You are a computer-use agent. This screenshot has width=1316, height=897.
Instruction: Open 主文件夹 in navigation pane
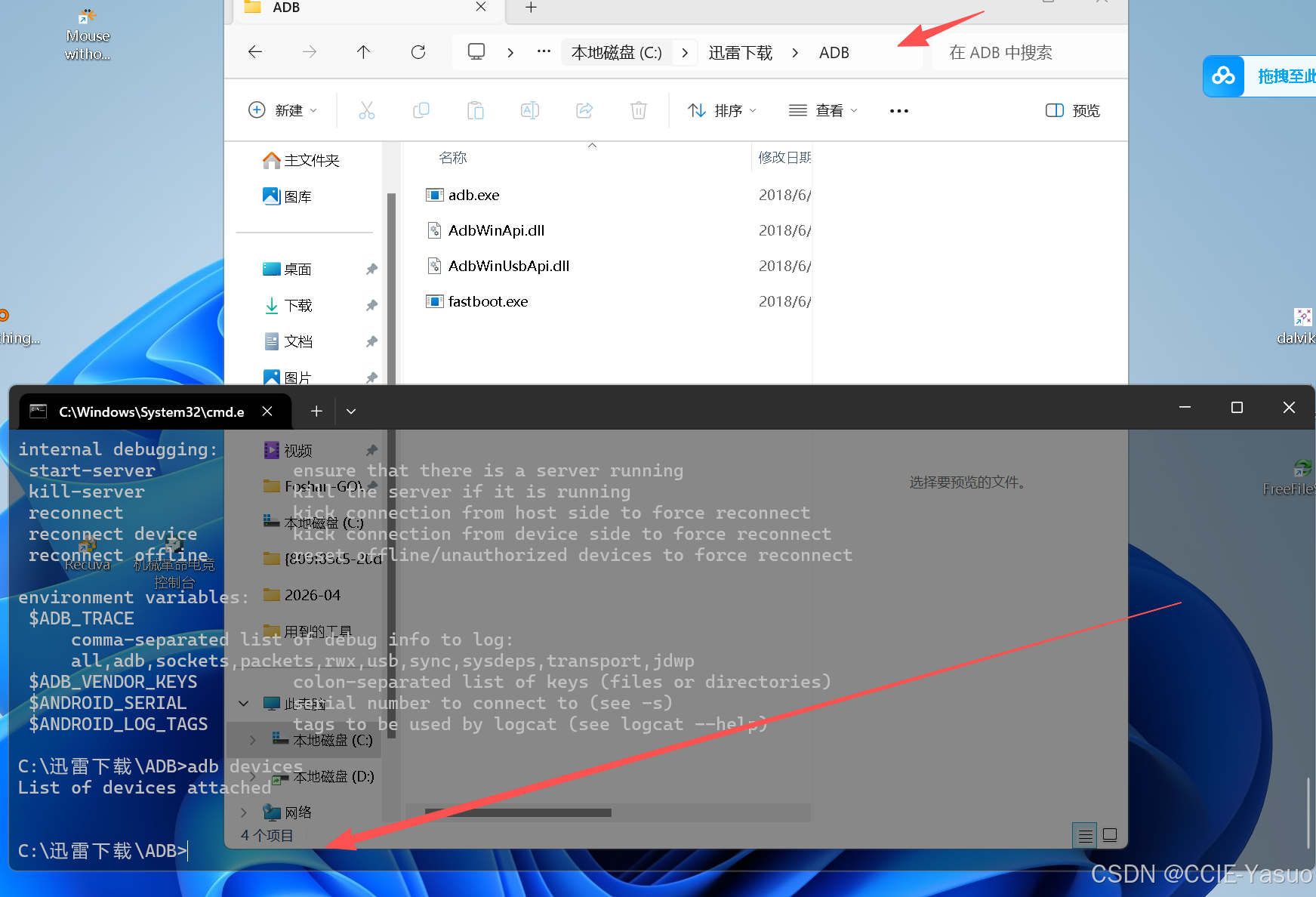[302, 160]
